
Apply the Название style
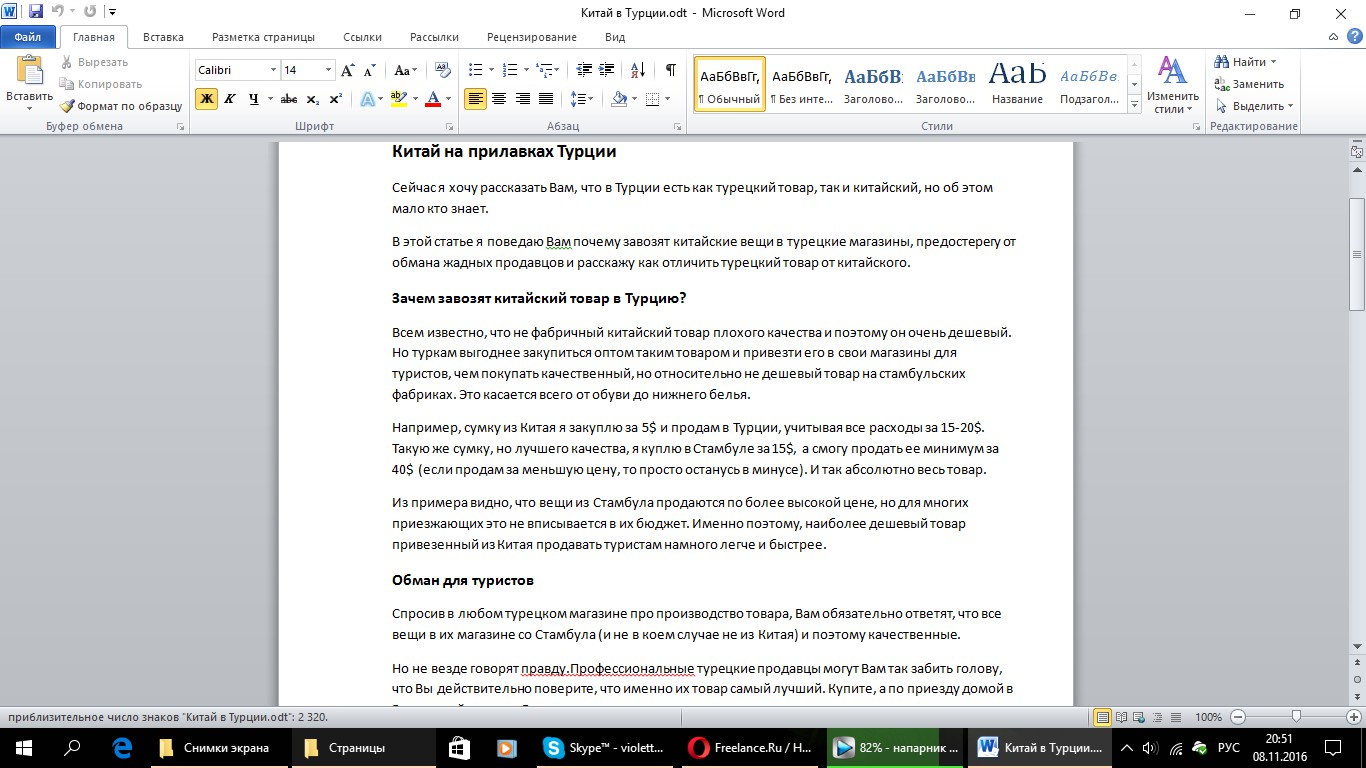1017,84
